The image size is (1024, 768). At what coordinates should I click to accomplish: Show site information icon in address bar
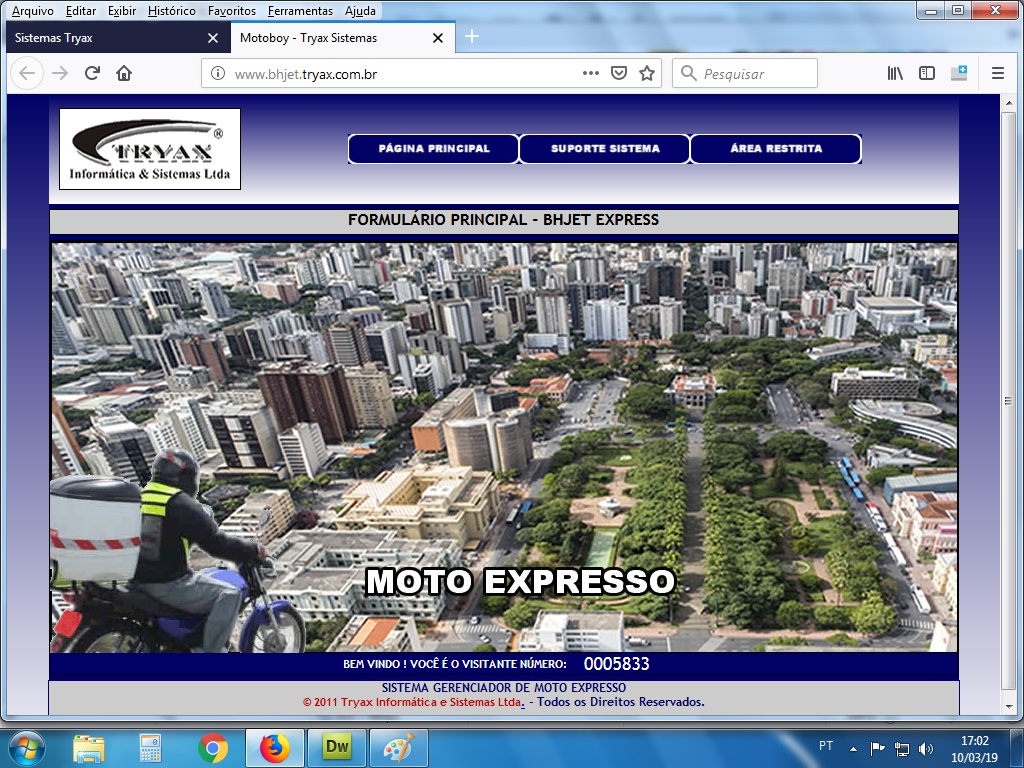click(x=217, y=73)
